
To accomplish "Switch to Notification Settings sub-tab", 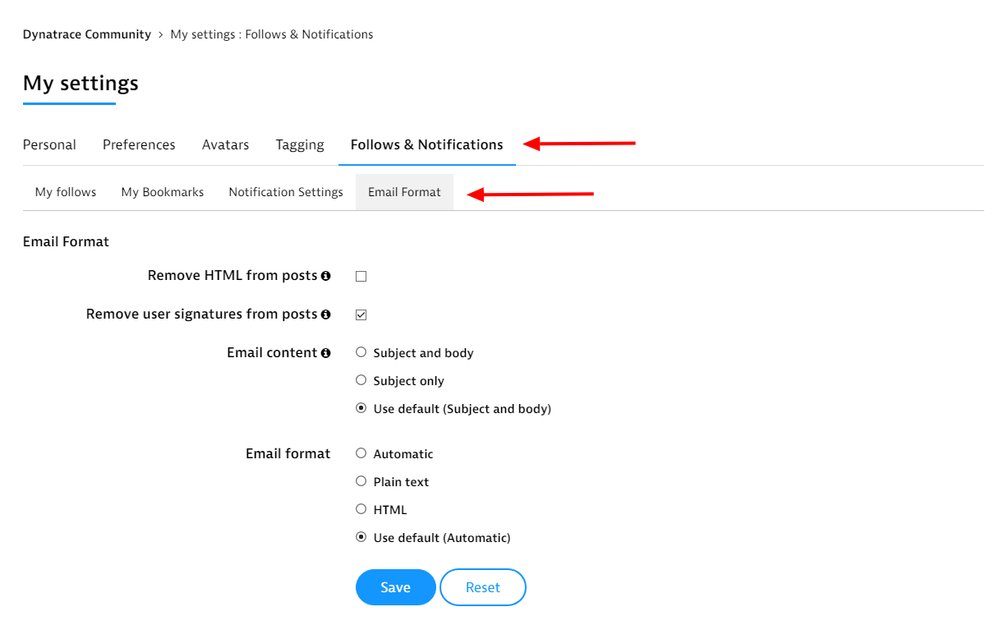I will (x=286, y=192).
